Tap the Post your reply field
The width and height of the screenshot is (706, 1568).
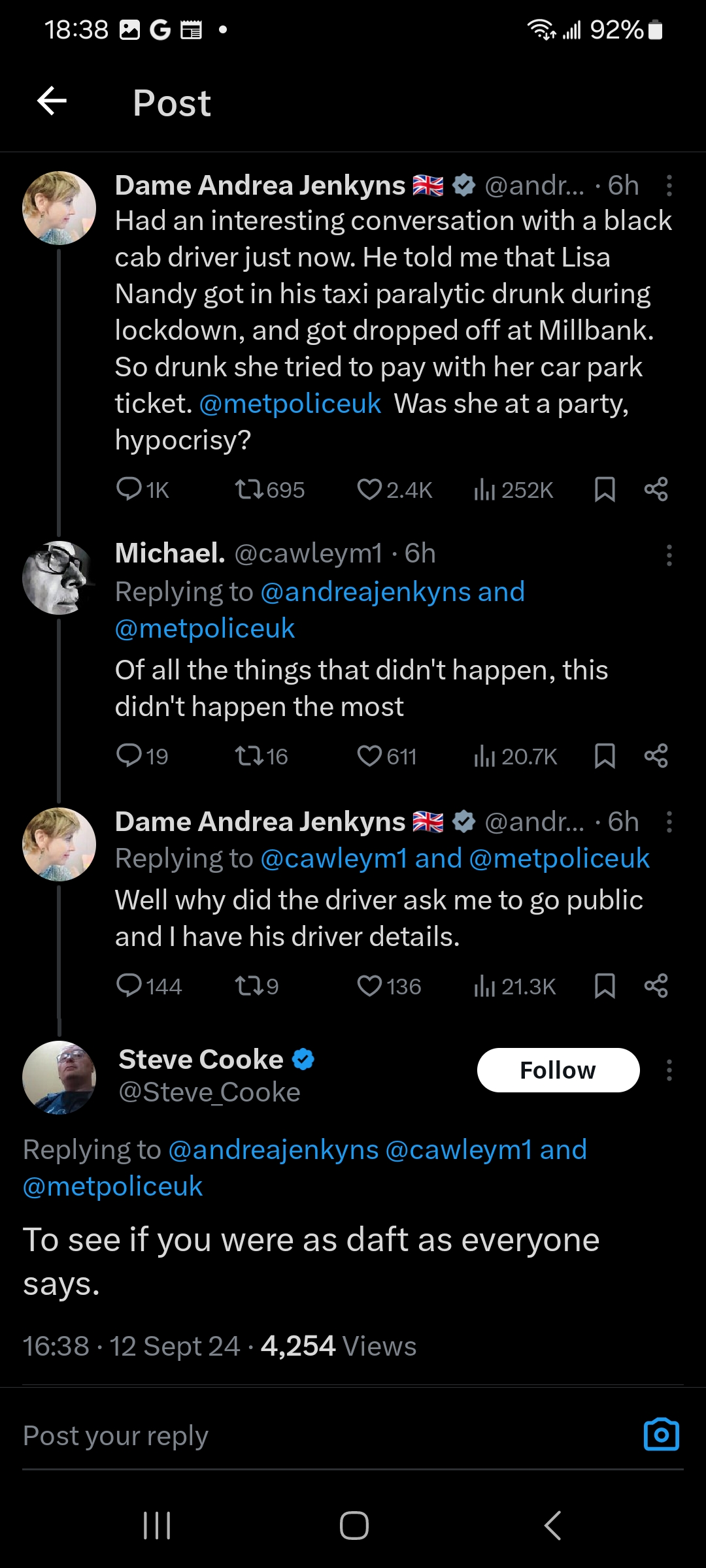pos(261,1435)
